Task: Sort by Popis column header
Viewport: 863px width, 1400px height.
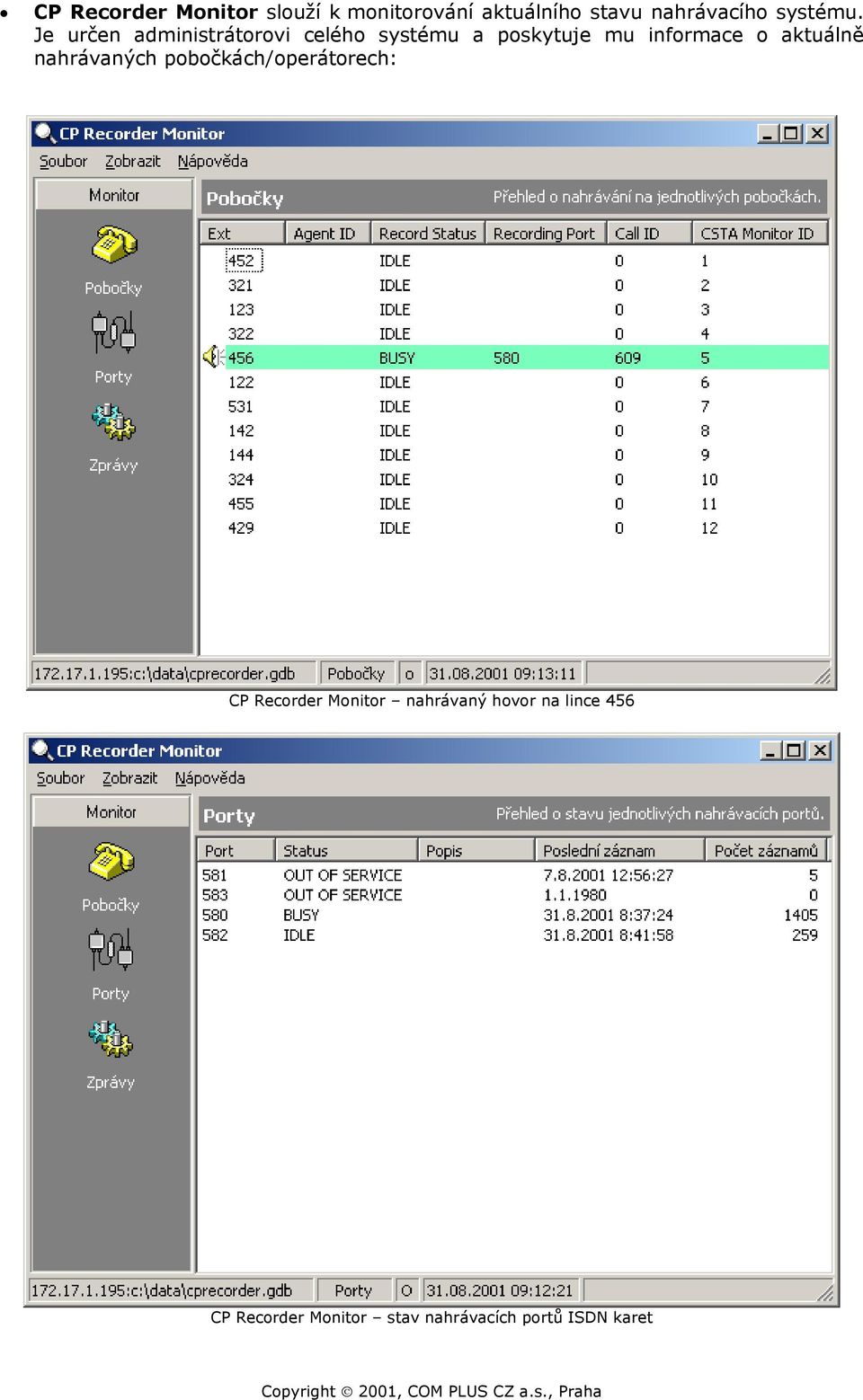Action: 476,851
